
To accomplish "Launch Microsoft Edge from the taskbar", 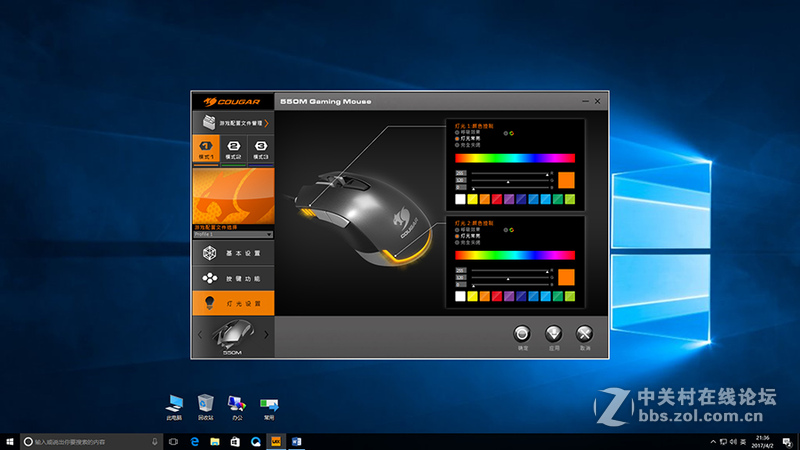I will 194,441.
